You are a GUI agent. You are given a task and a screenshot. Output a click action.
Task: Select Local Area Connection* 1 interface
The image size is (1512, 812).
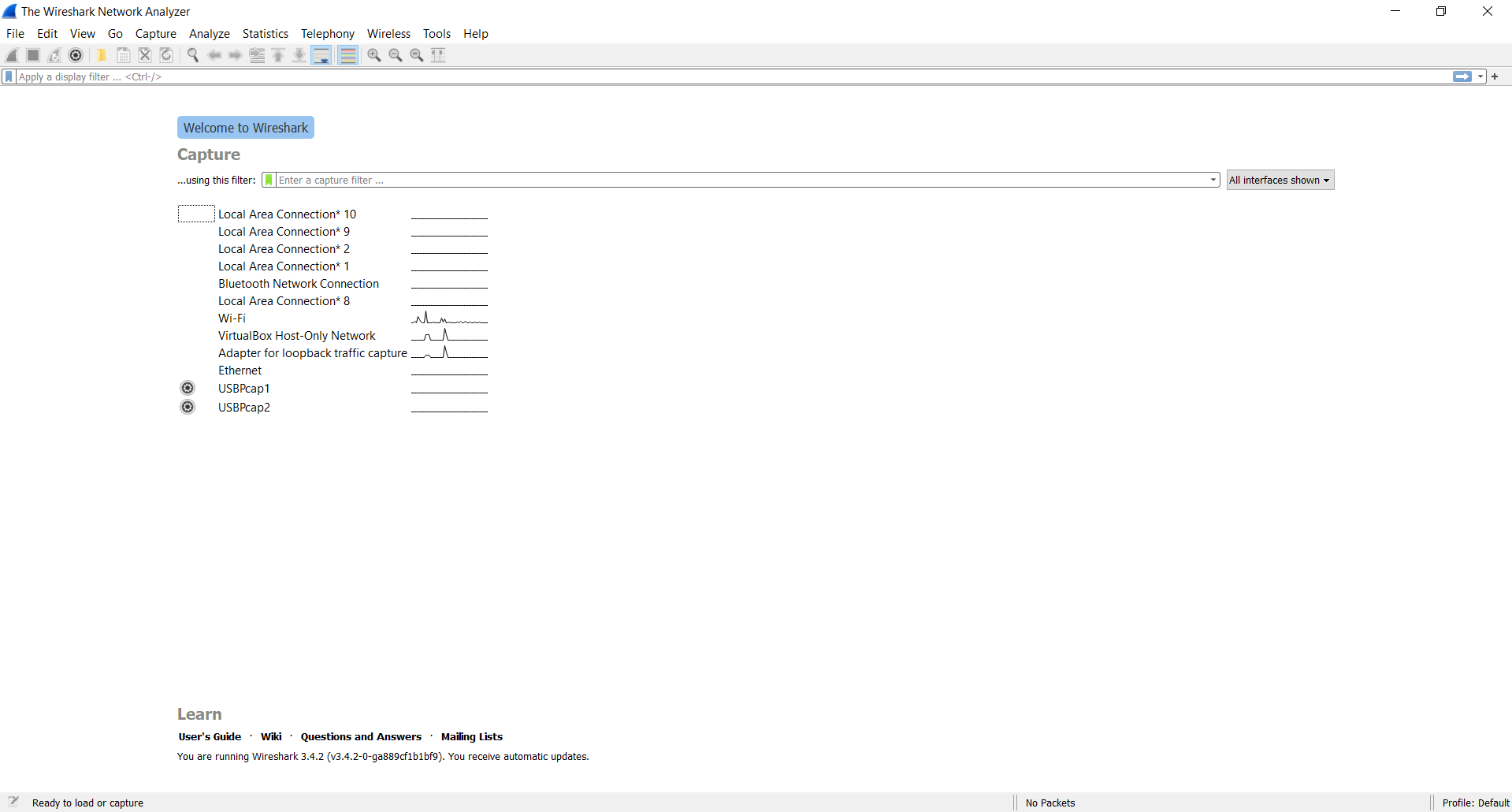coord(332,266)
